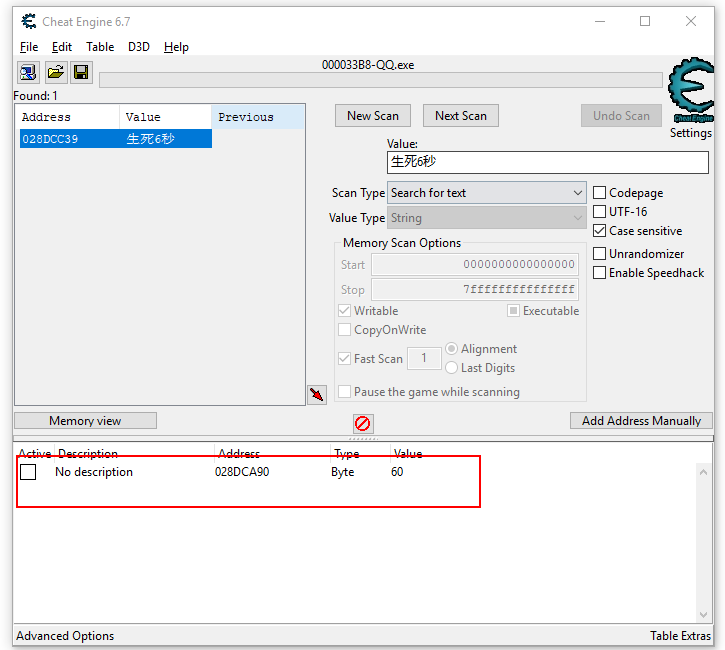Check Pause the game while scanning

[344, 392]
